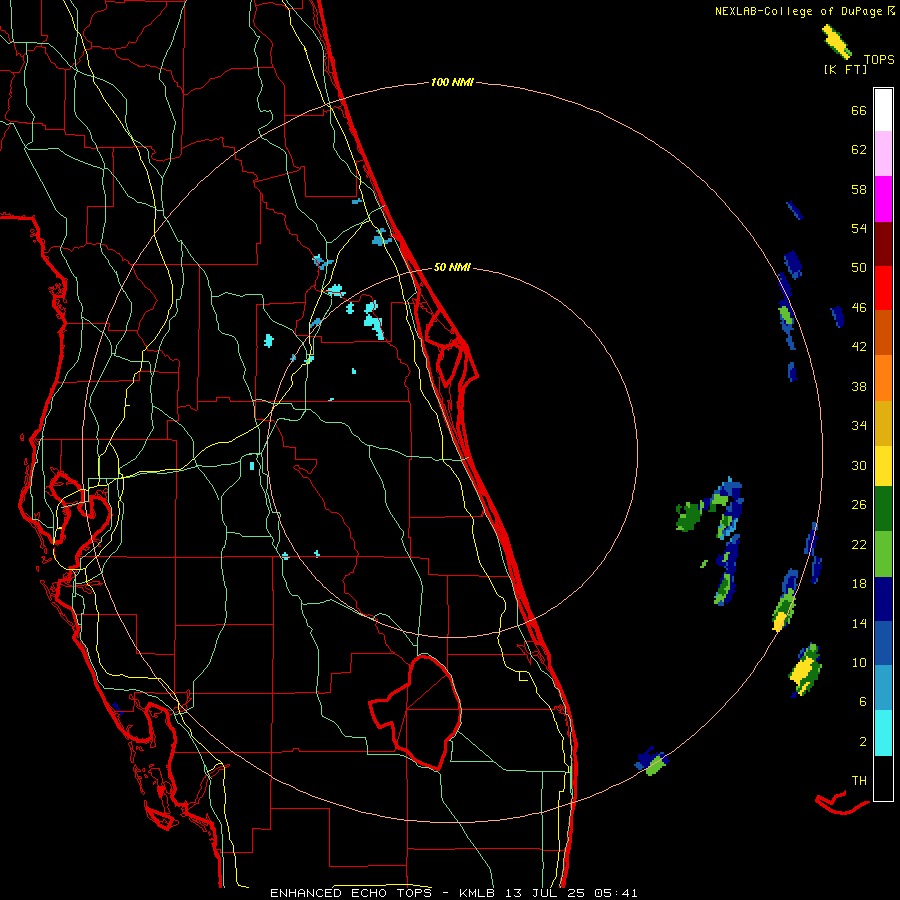This screenshot has height=900, width=900.
Task: Click the orange 38 kft legend swatch
Action: [x=883, y=378]
